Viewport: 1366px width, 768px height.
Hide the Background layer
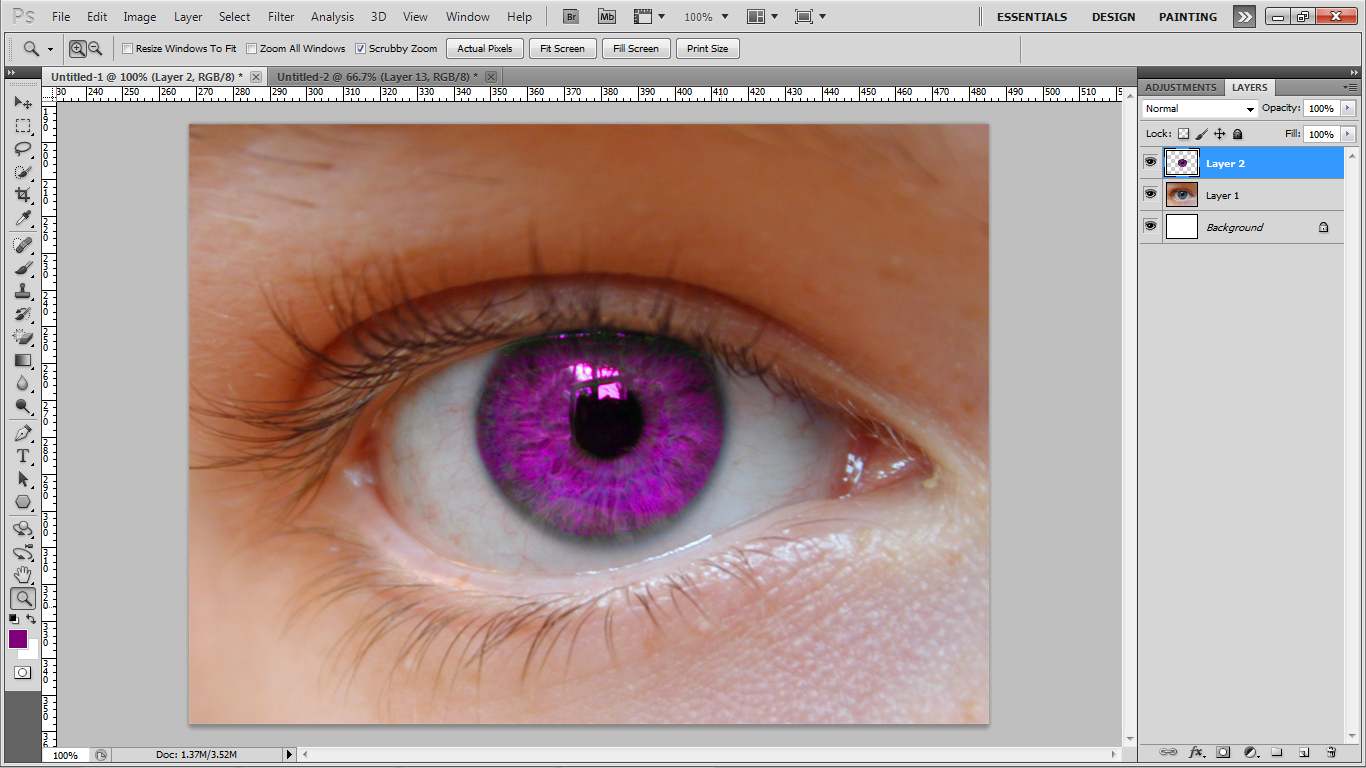click(x=1150, y=226)
